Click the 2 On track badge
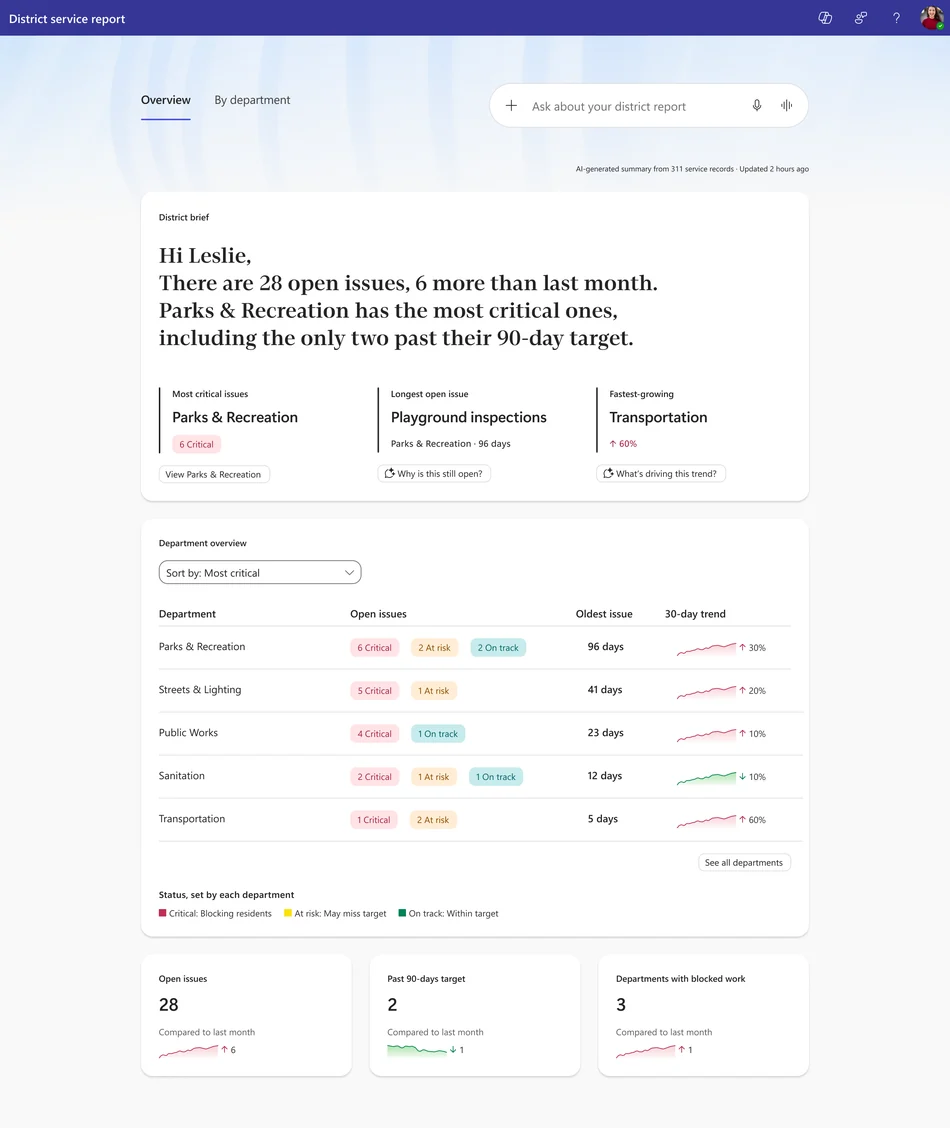 498,647
